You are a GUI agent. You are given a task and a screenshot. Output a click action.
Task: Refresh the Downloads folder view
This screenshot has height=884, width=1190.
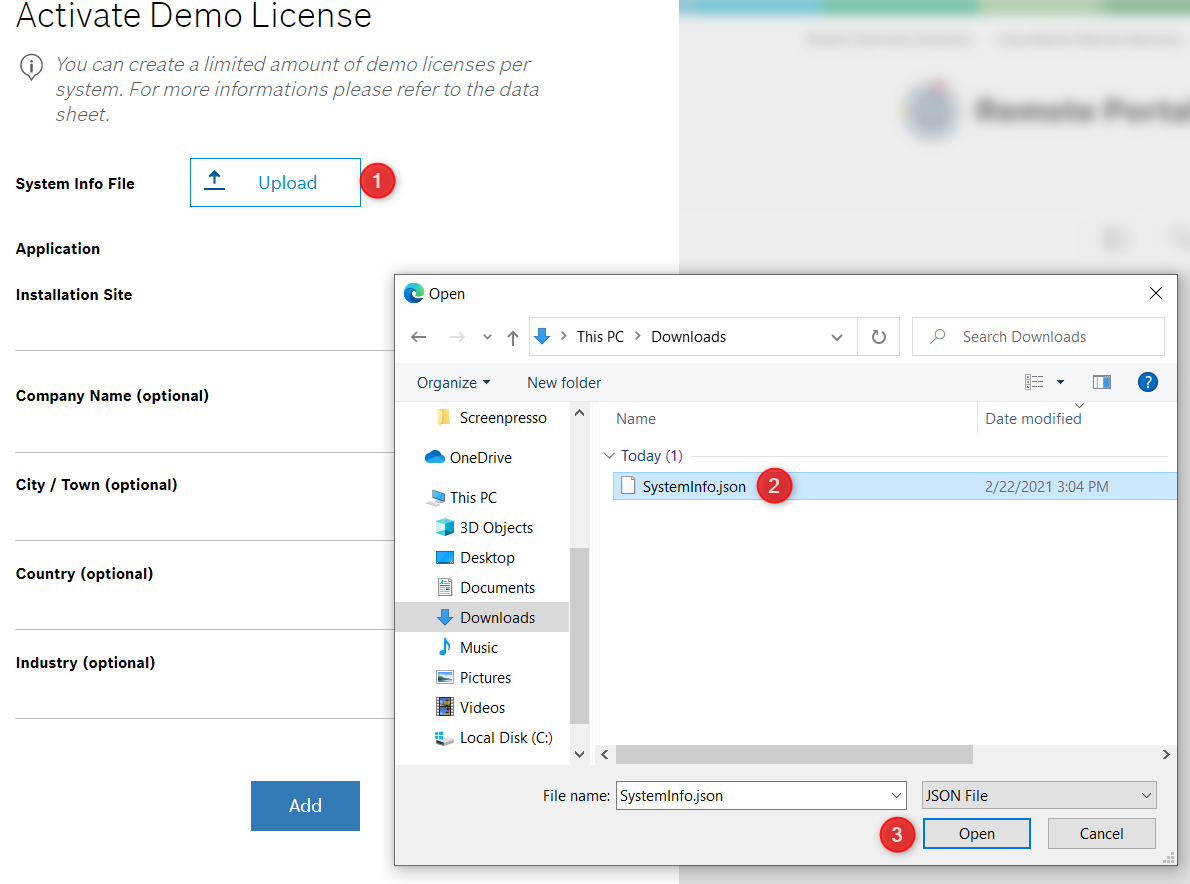[x=879, y=337]
